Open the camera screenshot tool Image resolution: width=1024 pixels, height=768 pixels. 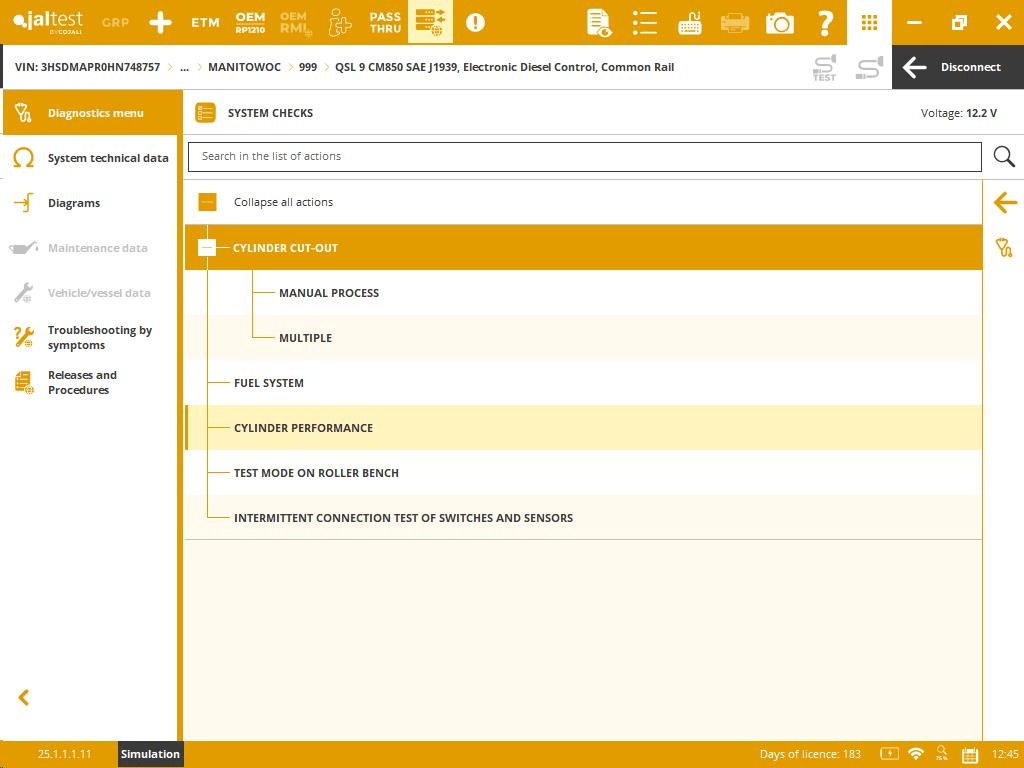point(779,22)
